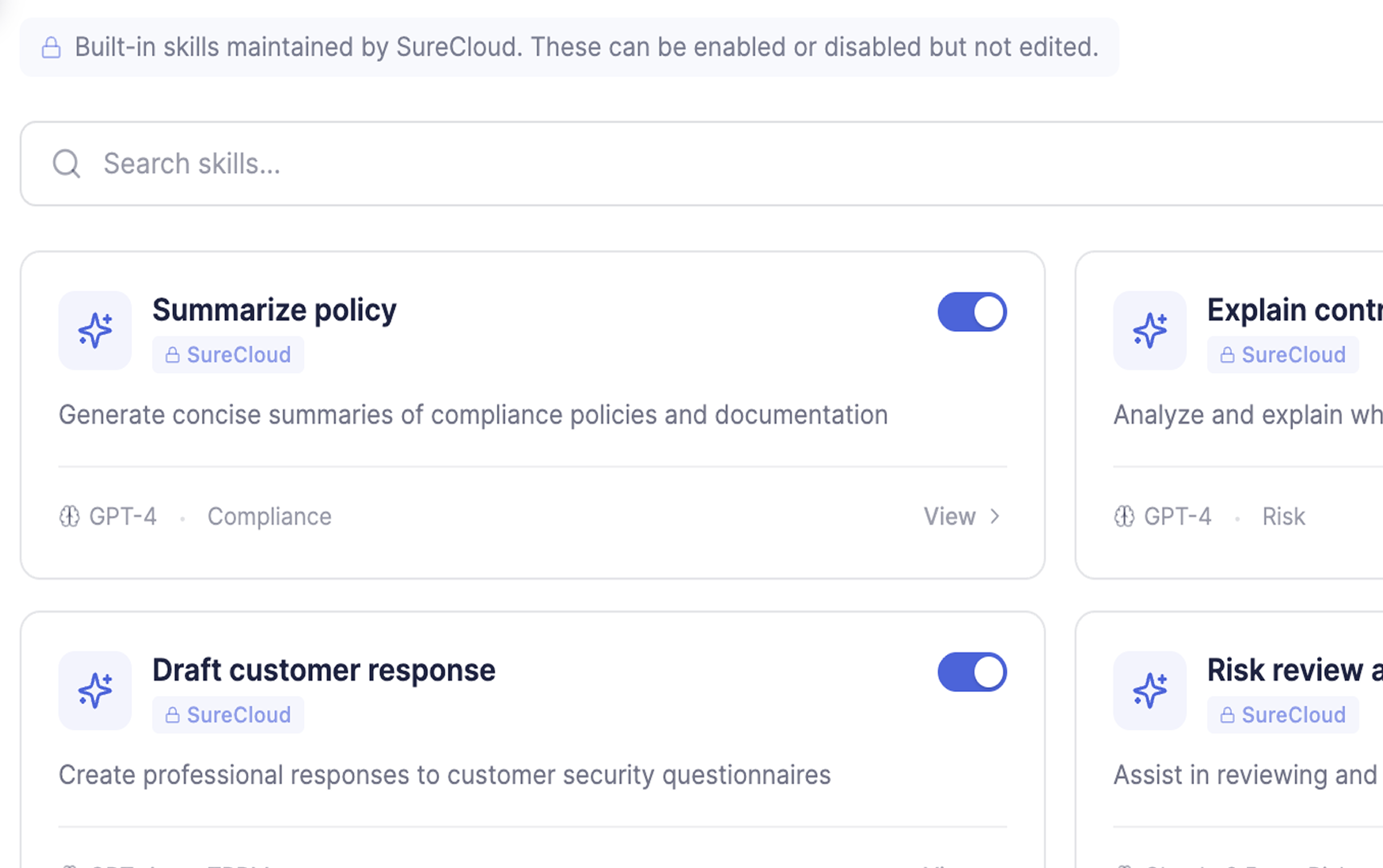Screen dimensions: 1383x868
Task: Expand Summarize policy via the View chevron arrow
Action: [x=995, y=516]
